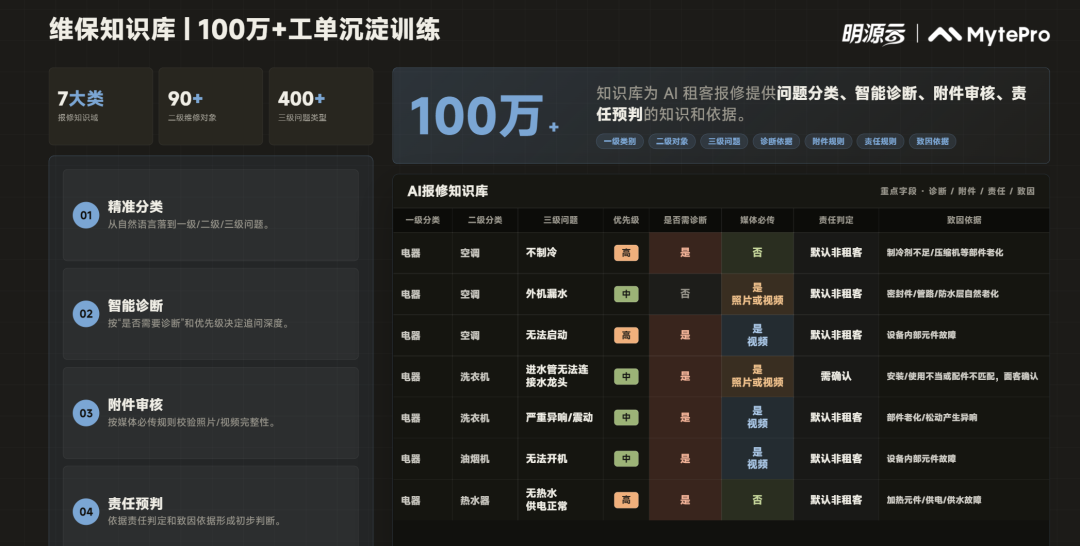Click the 三级问题 table column header

point(561,220)
